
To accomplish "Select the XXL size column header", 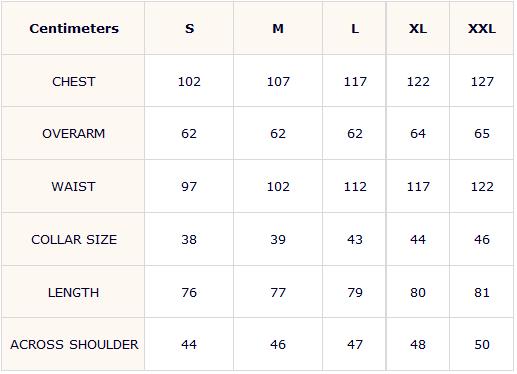I will pos(482,28).
